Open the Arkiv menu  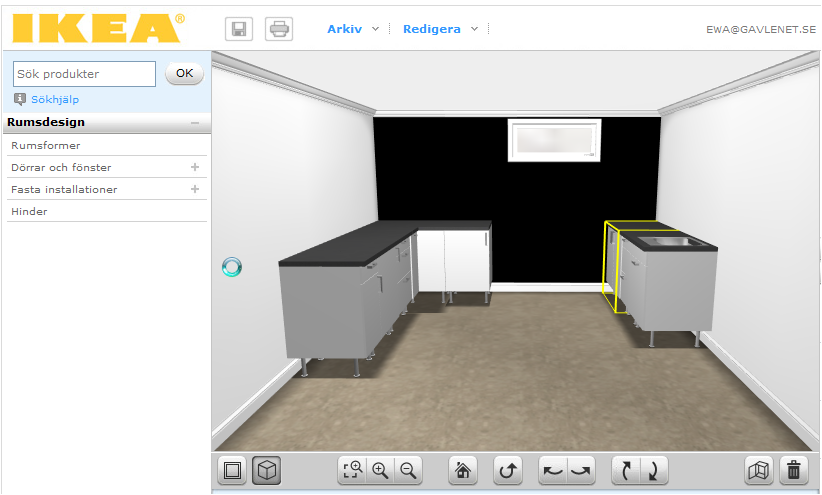tap(352, 29)
